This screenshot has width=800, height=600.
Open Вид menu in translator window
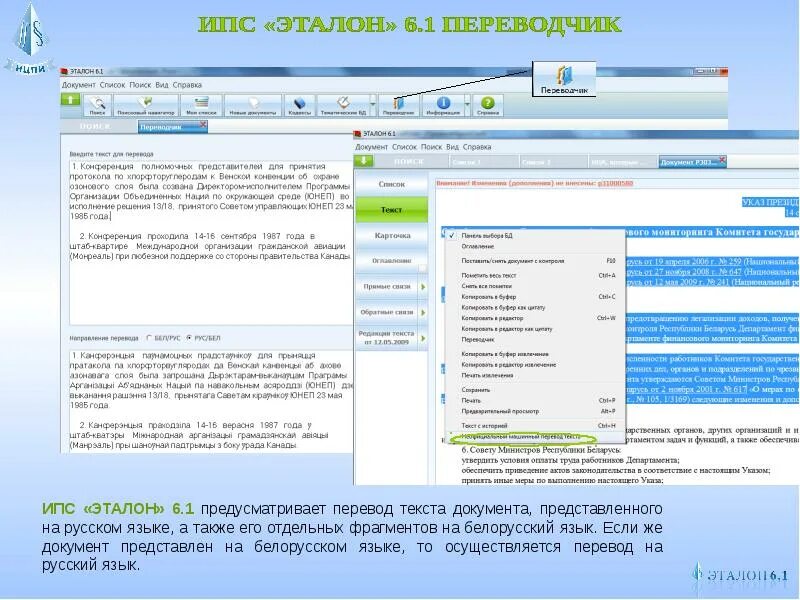coord(162,85)
